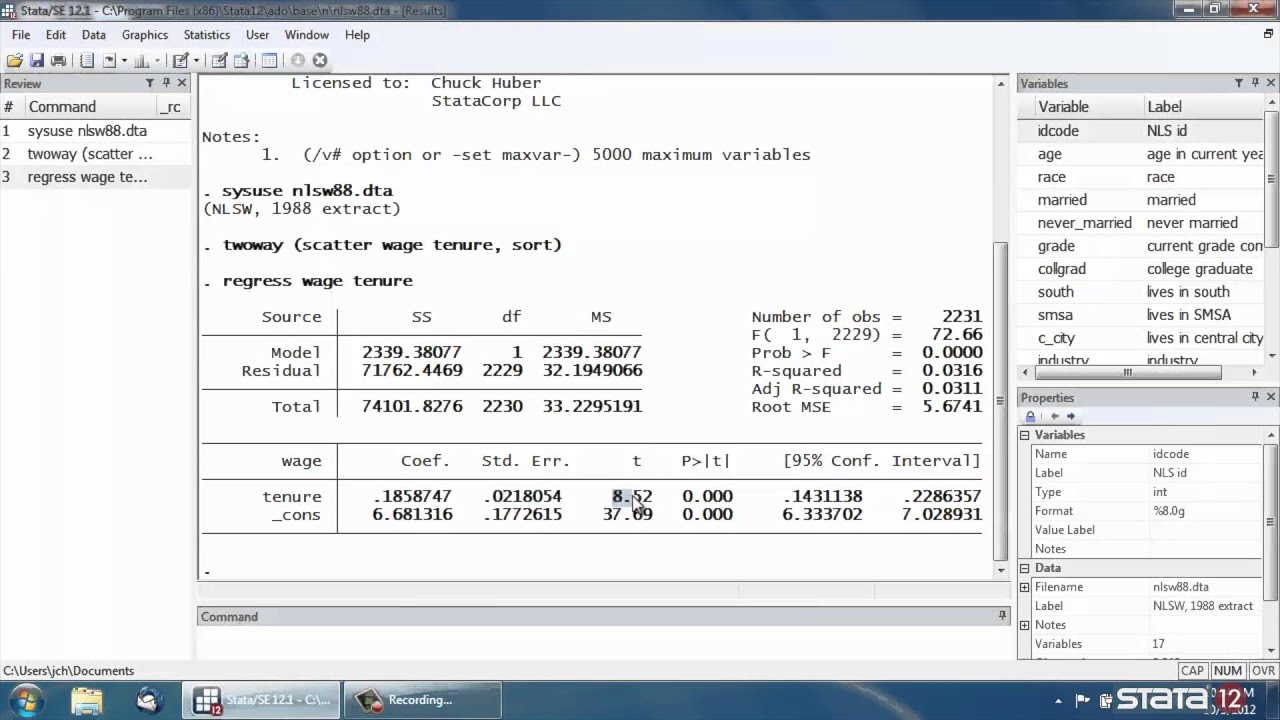The width and height of the screenshot is (1280, 720).
Task: Select 'regress wage te...' command in Review
Action: (x=95, y=177)
